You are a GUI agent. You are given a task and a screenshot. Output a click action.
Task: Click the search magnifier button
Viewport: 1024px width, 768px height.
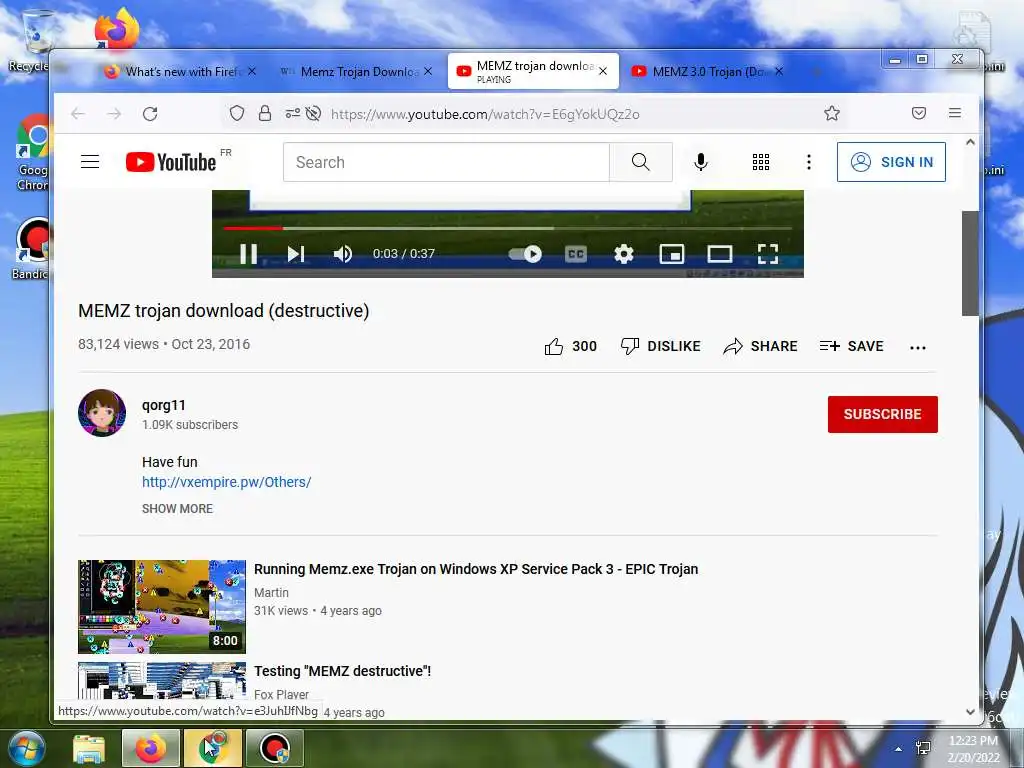[x=641, y=162]
